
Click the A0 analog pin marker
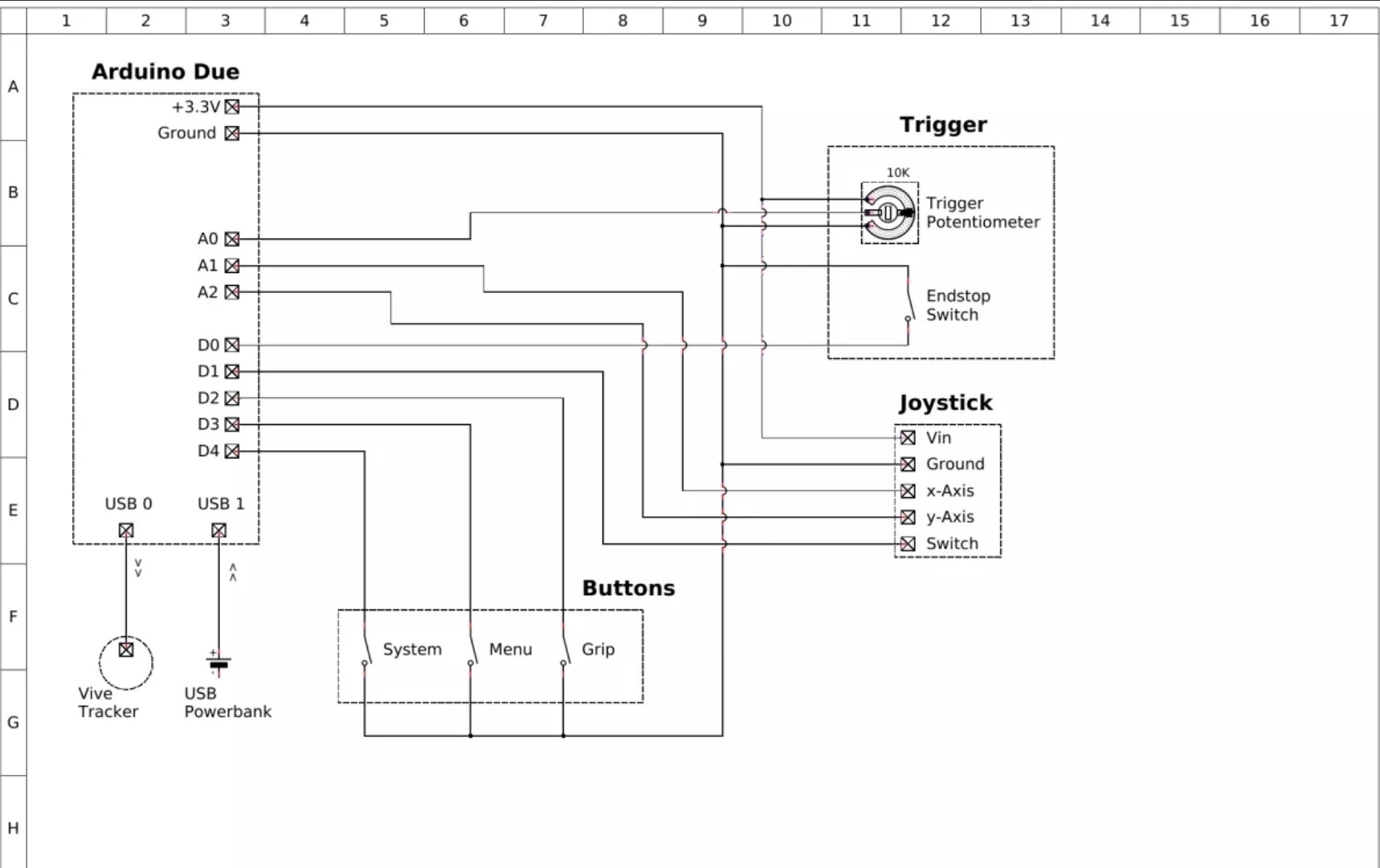click(x=232, y=238)
